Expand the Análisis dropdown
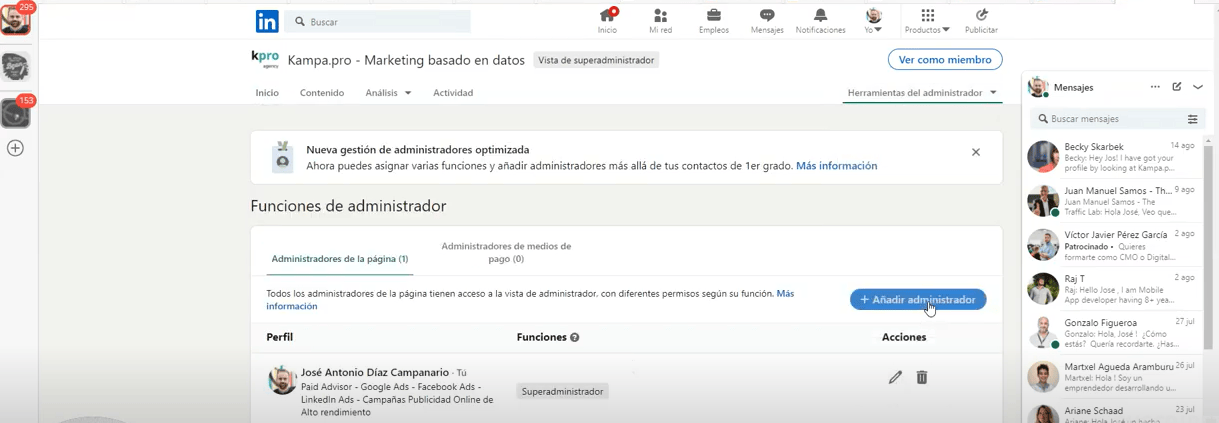 pos(388,93)
